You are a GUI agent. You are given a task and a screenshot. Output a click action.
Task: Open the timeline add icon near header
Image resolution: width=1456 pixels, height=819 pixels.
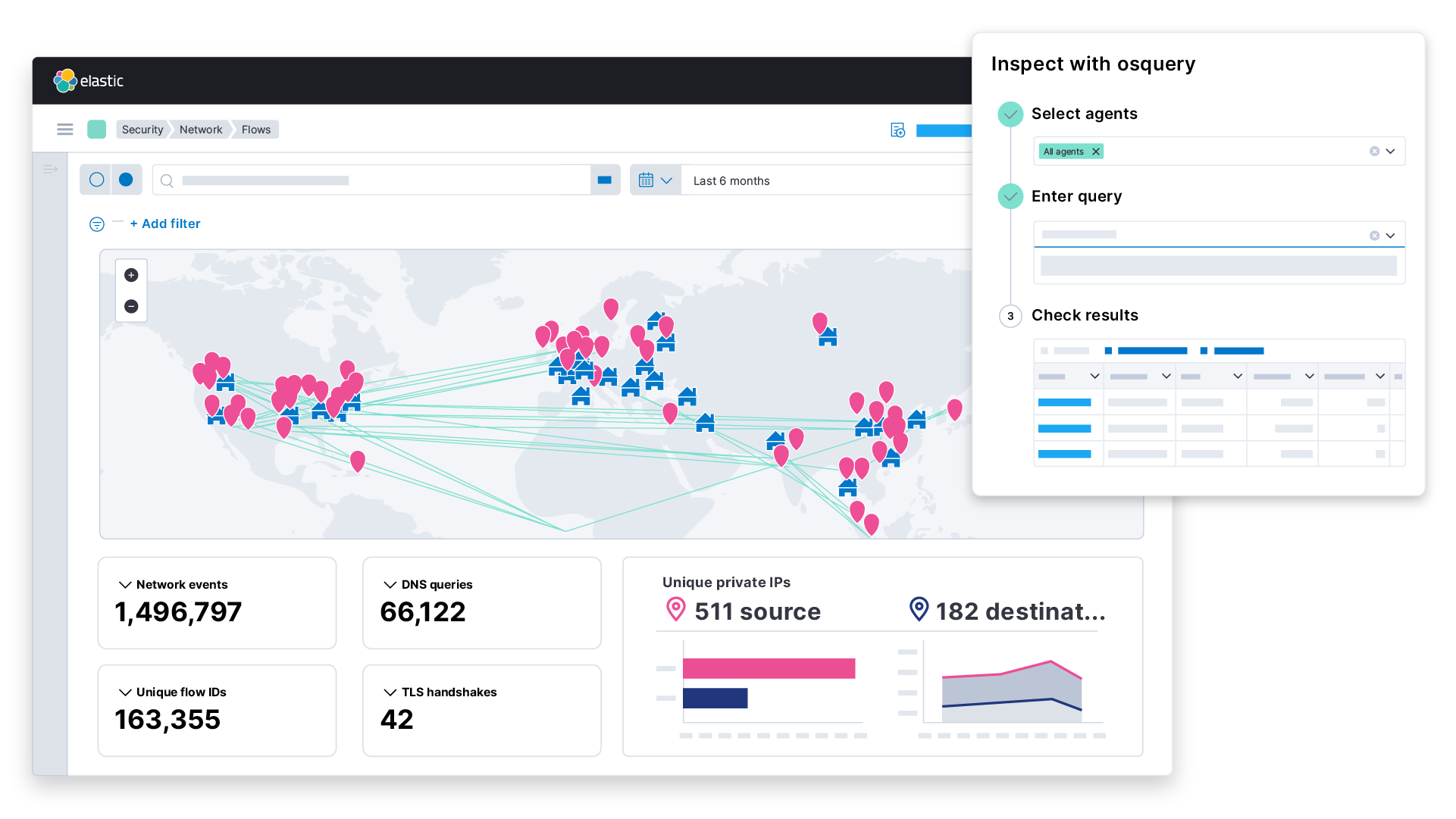[x=898, y=130]
